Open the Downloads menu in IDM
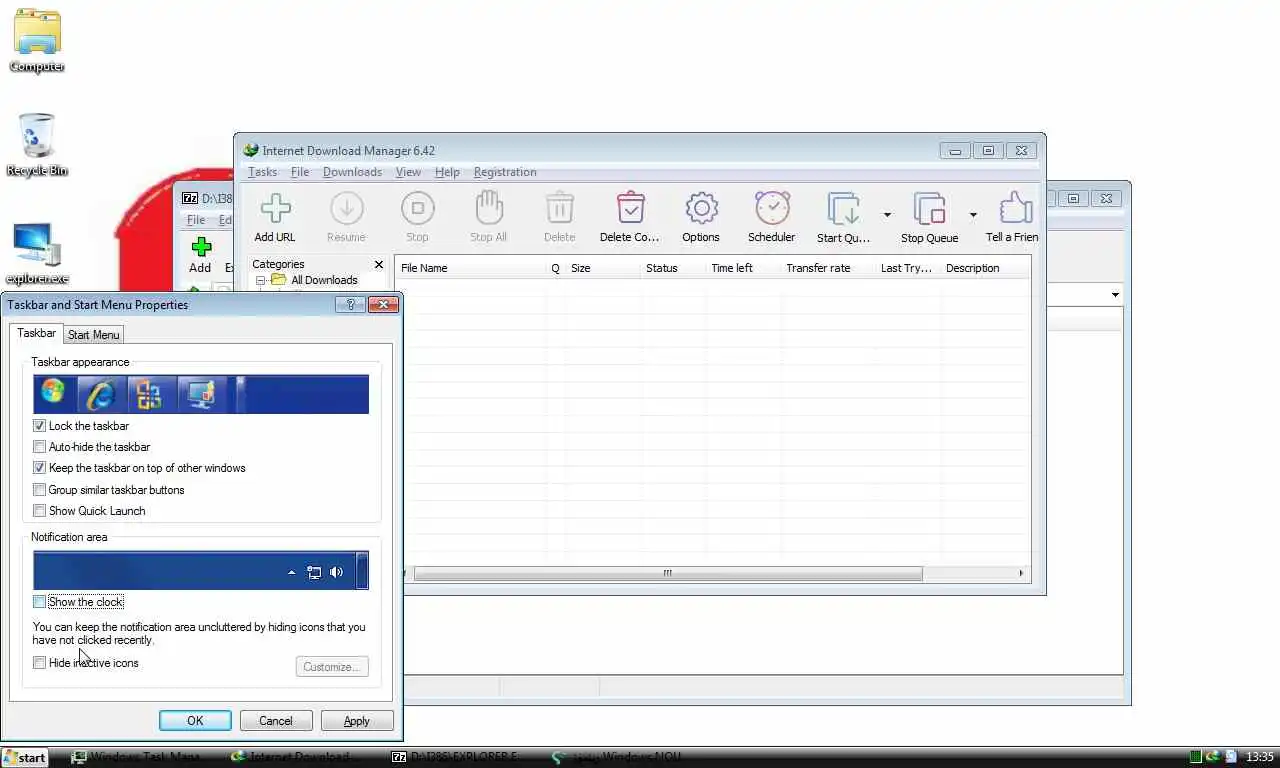 [x=352, y=172]
